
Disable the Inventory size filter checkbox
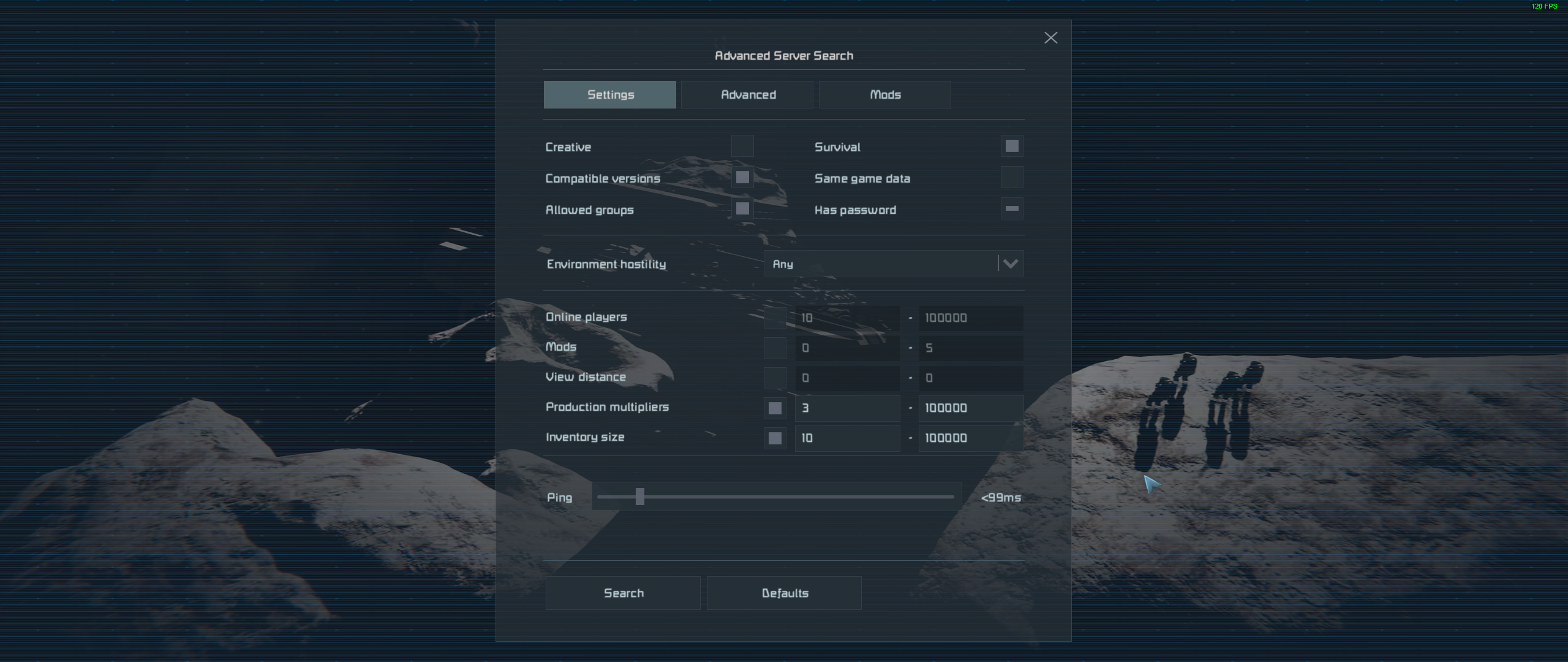(775, 438)
